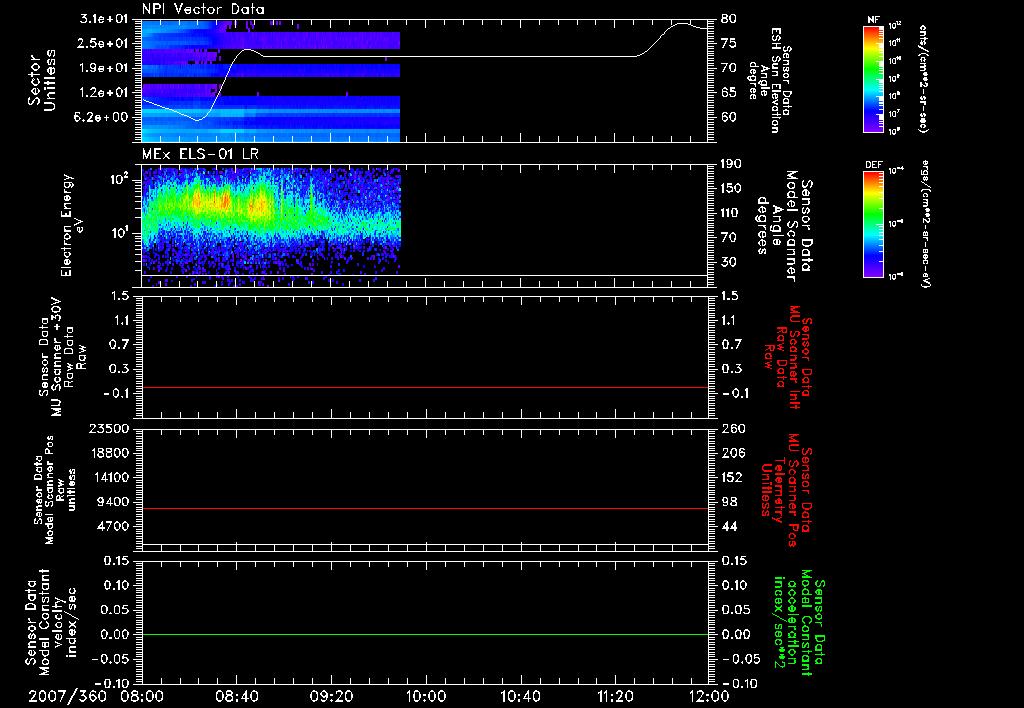Click the '152' telemetry tick label
Screen dimensions: 1024x708
[x=731, y=477]
